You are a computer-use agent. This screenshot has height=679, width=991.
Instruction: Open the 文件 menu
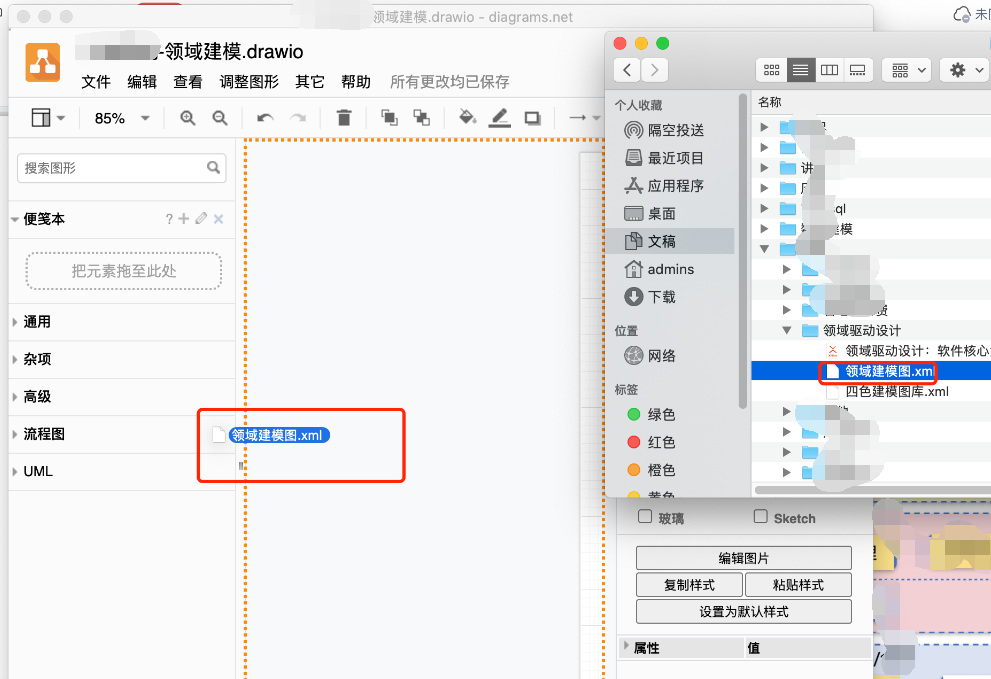click(x=96, y=82)
